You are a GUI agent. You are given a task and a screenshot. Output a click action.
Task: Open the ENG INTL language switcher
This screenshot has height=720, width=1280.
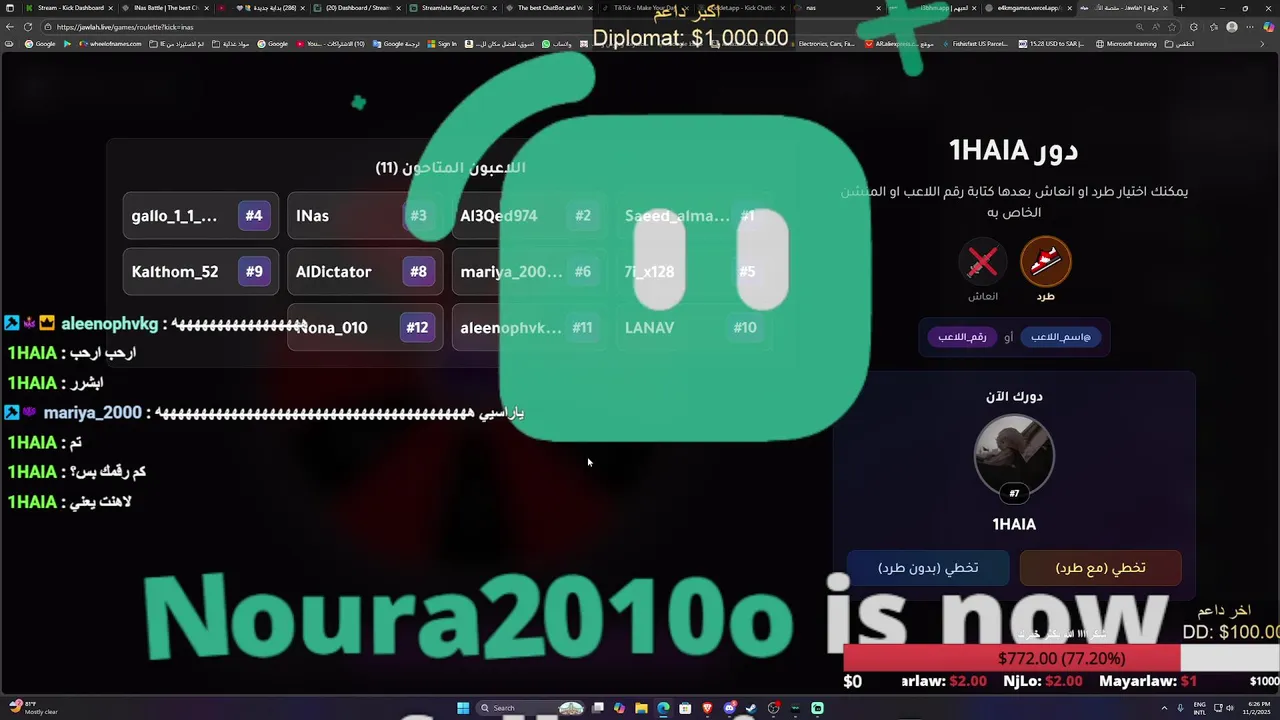(1199, 708)
